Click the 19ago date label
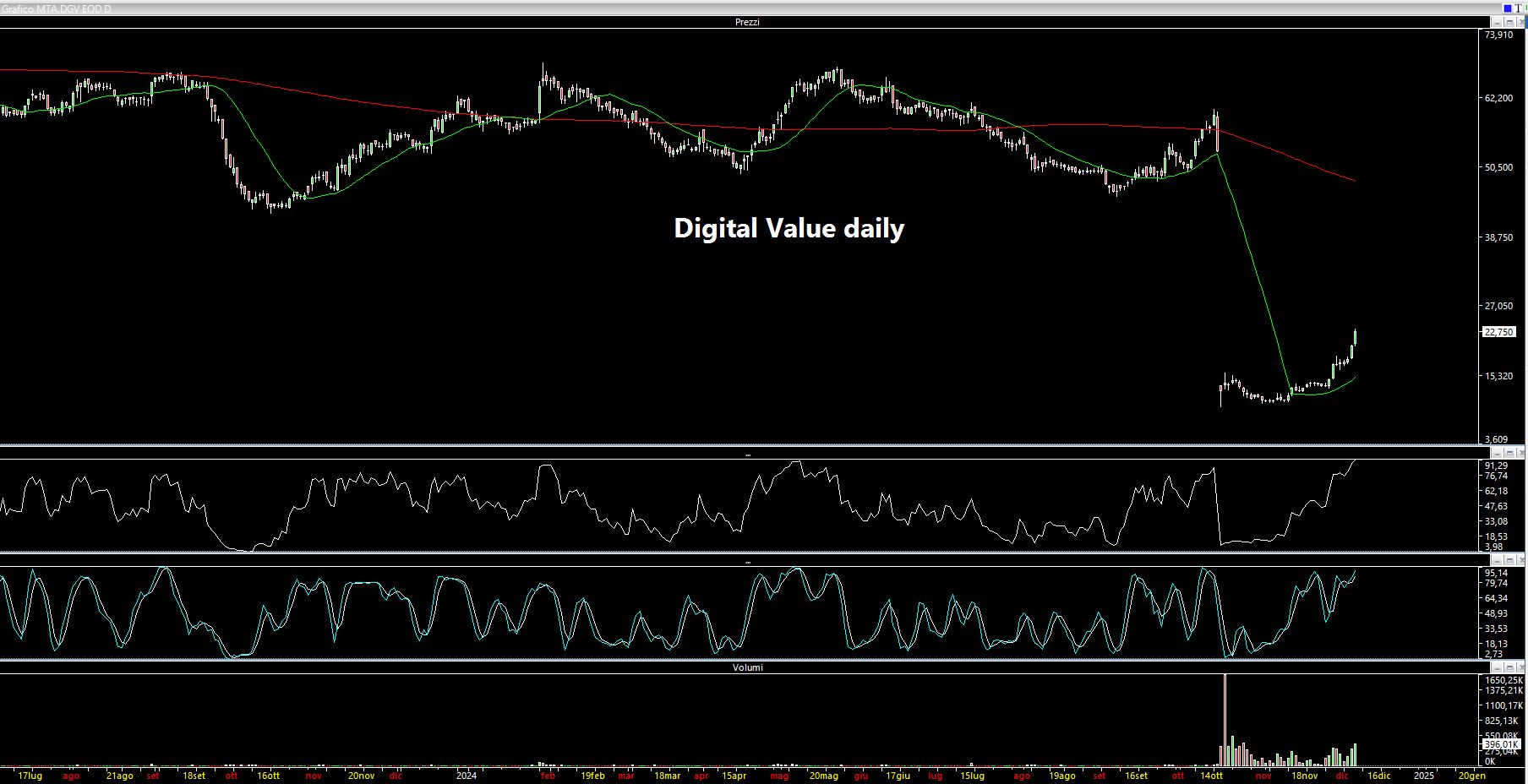1528x784 pixels. coord(1061,776)
